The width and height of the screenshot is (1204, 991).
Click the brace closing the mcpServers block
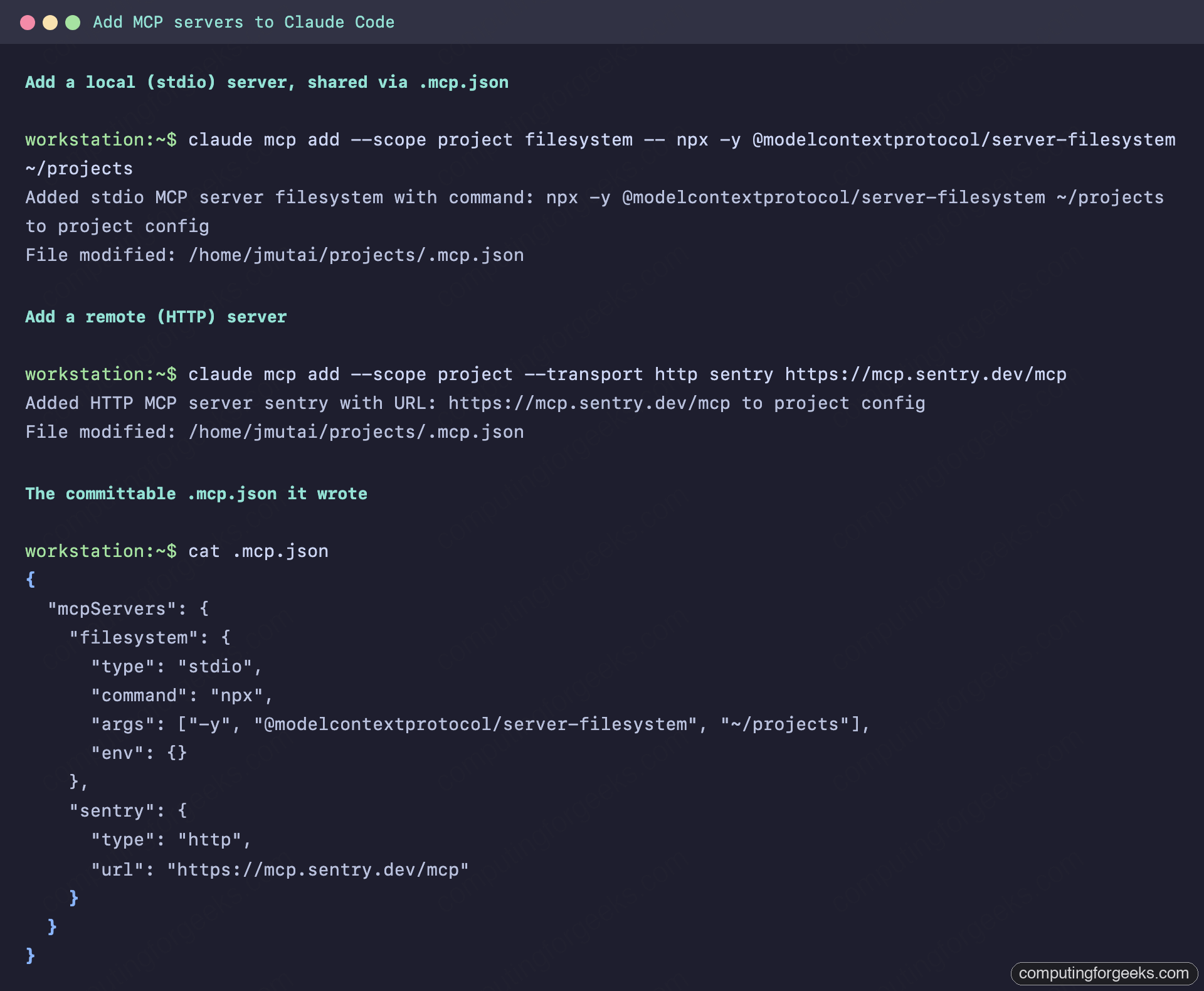pyautogui.click(x=52, y=926)
